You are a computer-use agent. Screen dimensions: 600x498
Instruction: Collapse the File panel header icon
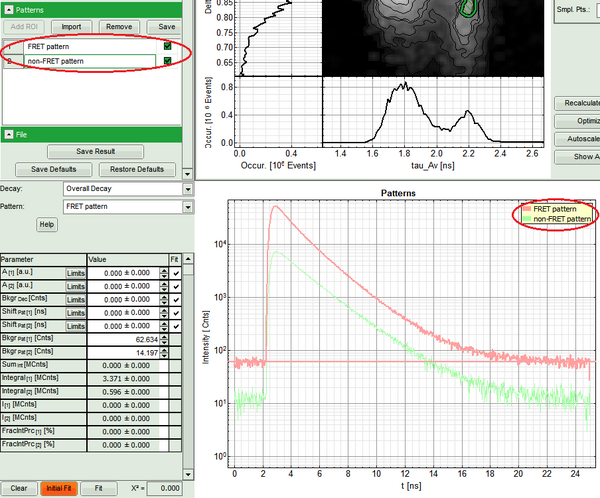(9, 133)
